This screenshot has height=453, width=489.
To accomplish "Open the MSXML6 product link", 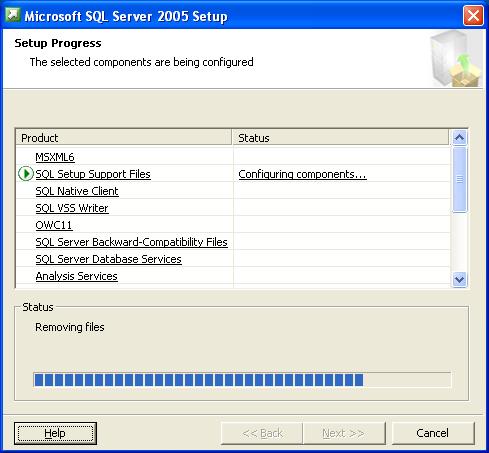I will [55, 157].
